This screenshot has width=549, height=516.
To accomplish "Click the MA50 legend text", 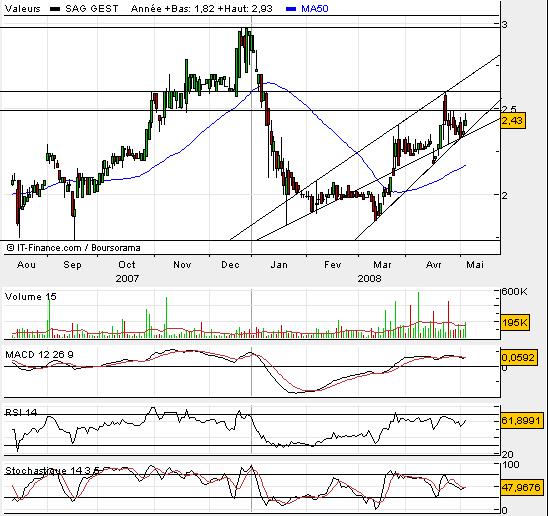I will point(315,8).
